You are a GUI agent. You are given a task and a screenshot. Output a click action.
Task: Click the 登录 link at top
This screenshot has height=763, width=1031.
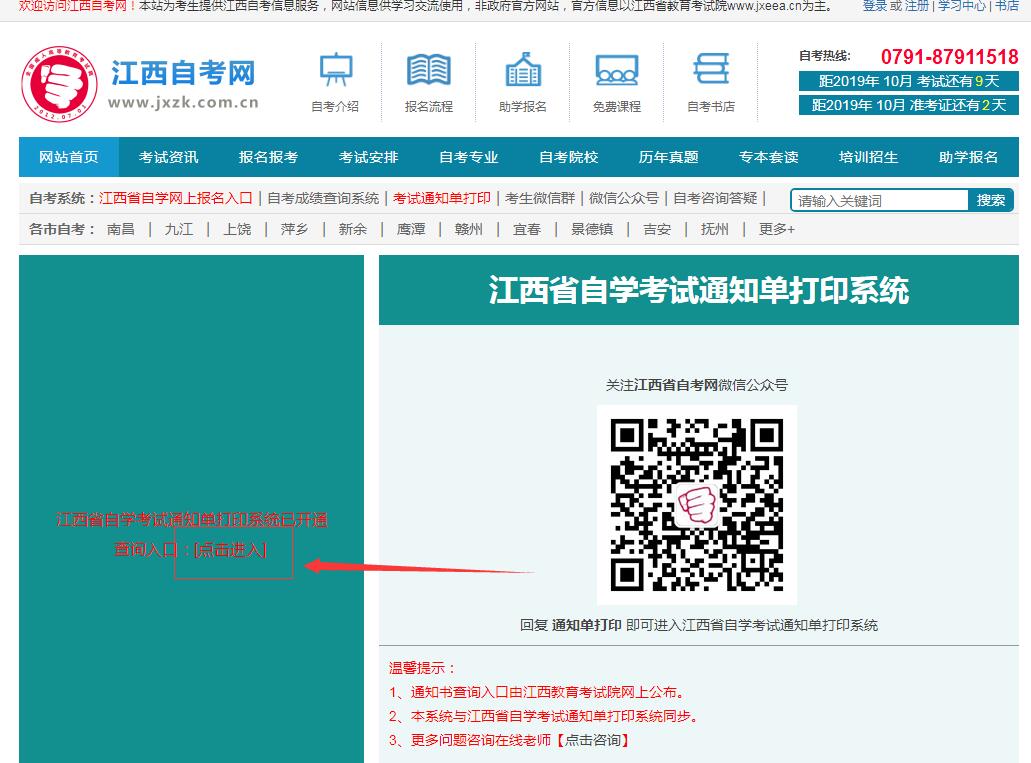(874, 6)
